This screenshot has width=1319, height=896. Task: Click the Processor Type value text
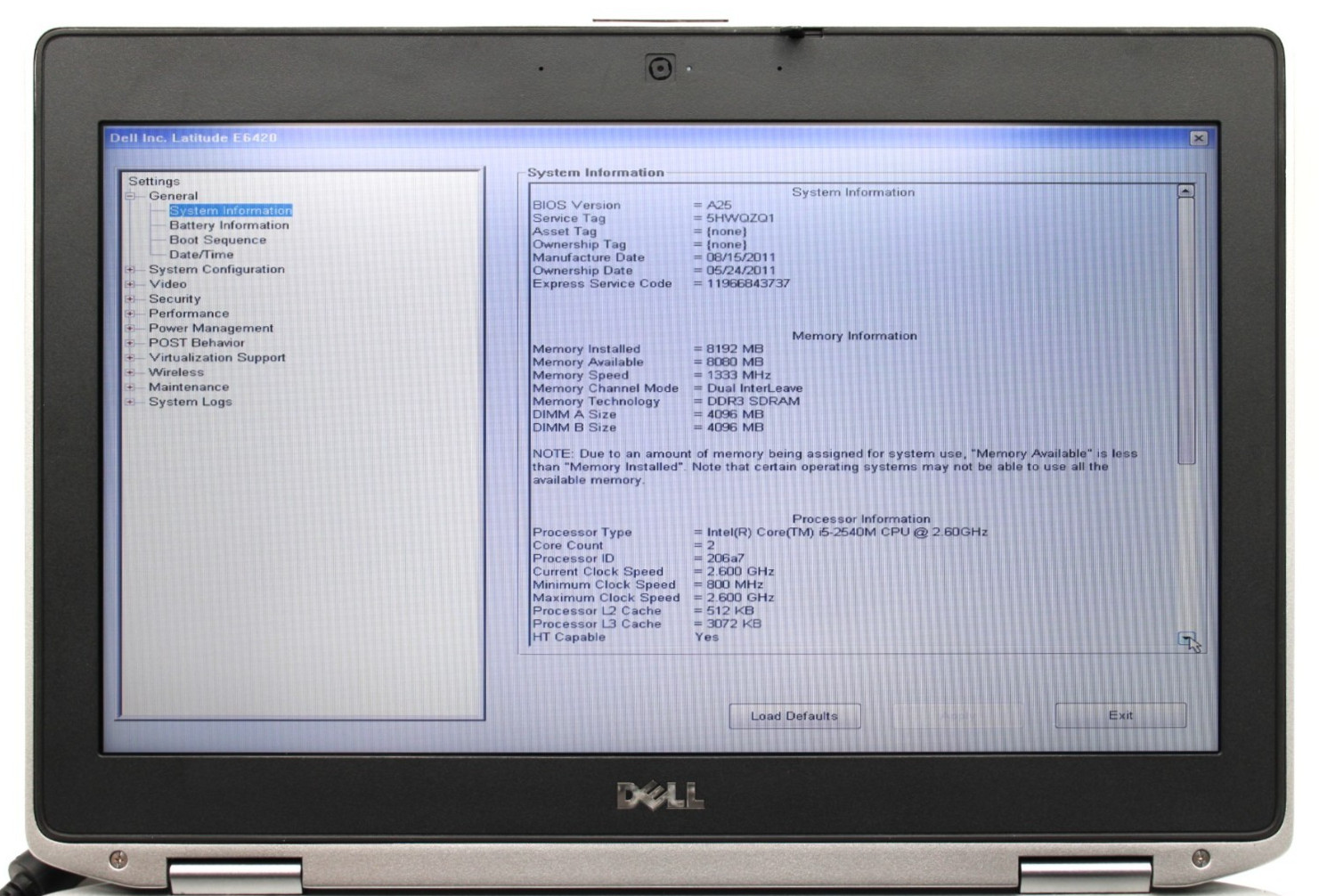point(847,533)
